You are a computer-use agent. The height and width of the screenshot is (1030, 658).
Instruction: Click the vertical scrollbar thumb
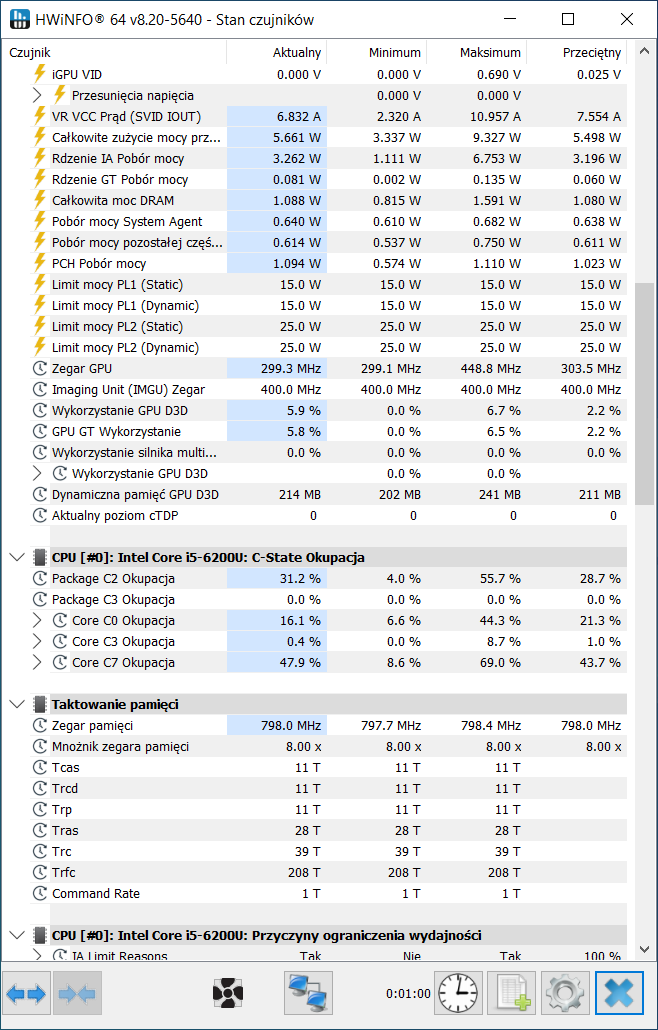tap(646, 393)
